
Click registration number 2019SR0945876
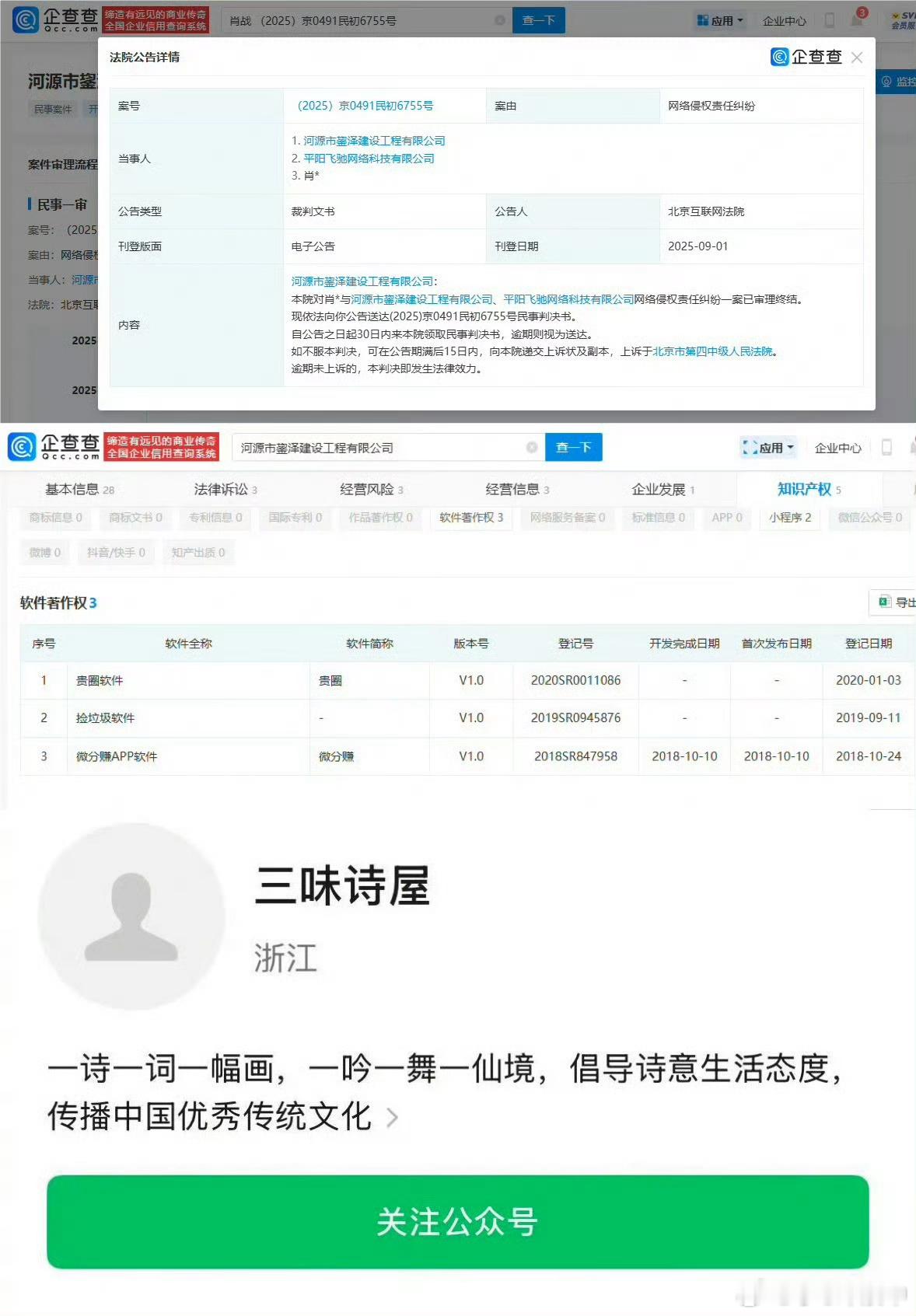click(x=575, y=717)
